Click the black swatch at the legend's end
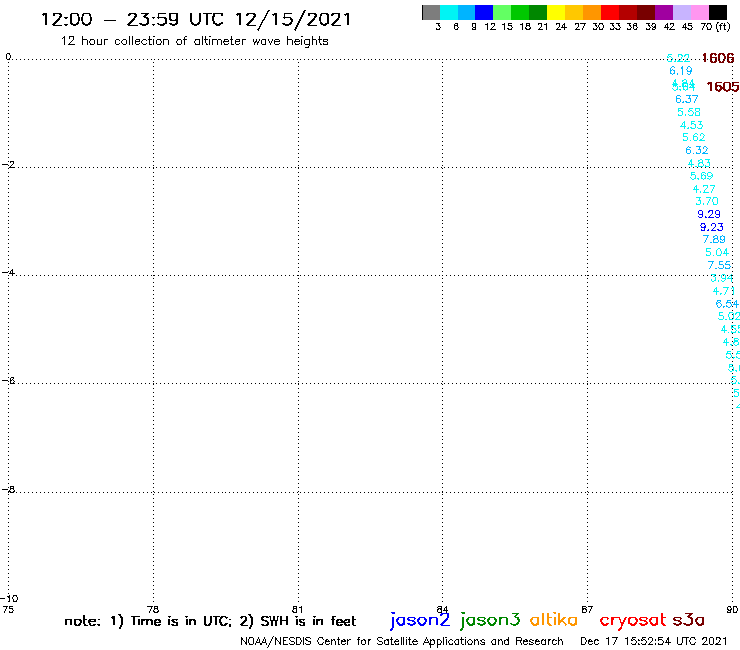Screen dimensions: 740x650 (718, 12)
